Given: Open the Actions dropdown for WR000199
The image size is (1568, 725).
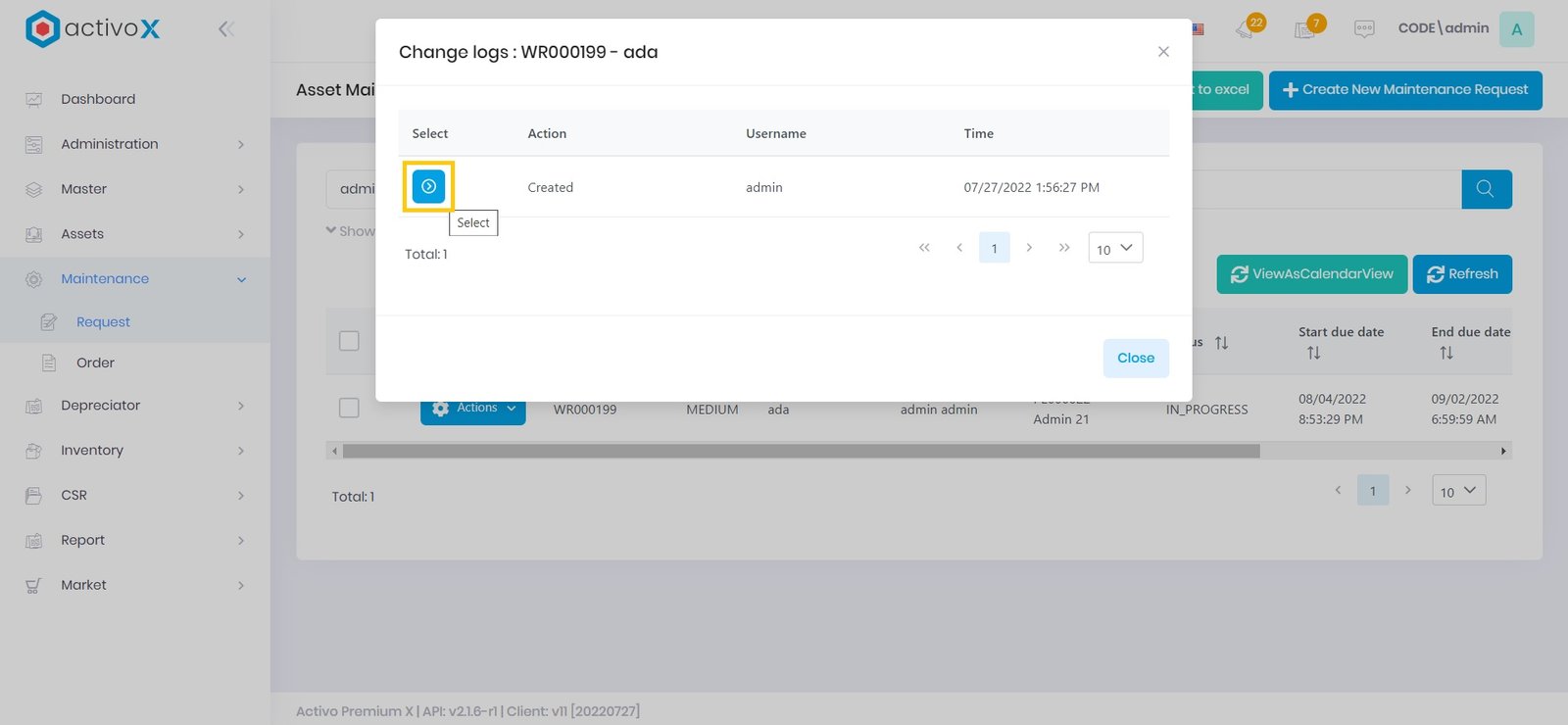Looking at the screenshot, I should coord(473,410).
